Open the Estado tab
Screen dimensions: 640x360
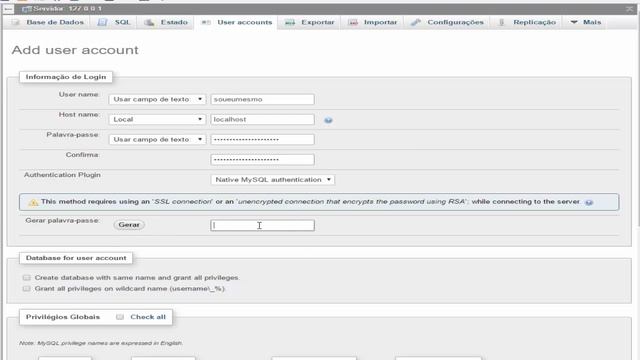pos(166,22)
